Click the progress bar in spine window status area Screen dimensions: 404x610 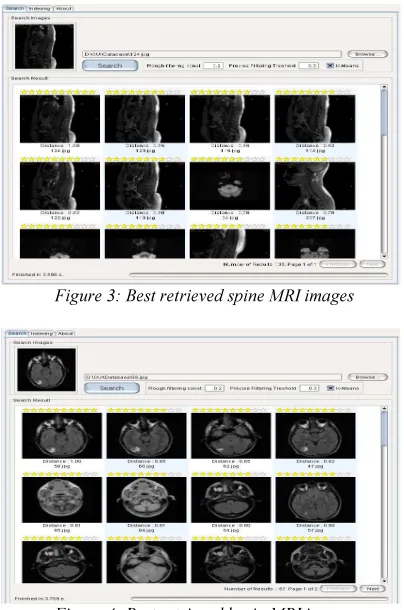coord(258,275)
